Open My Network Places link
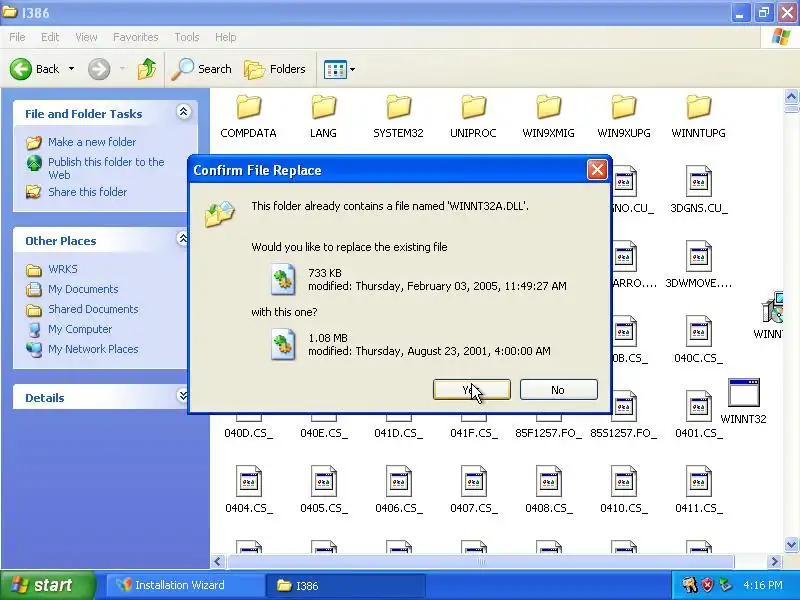This screenshot has width=800, height=600. tap(93, 349)
